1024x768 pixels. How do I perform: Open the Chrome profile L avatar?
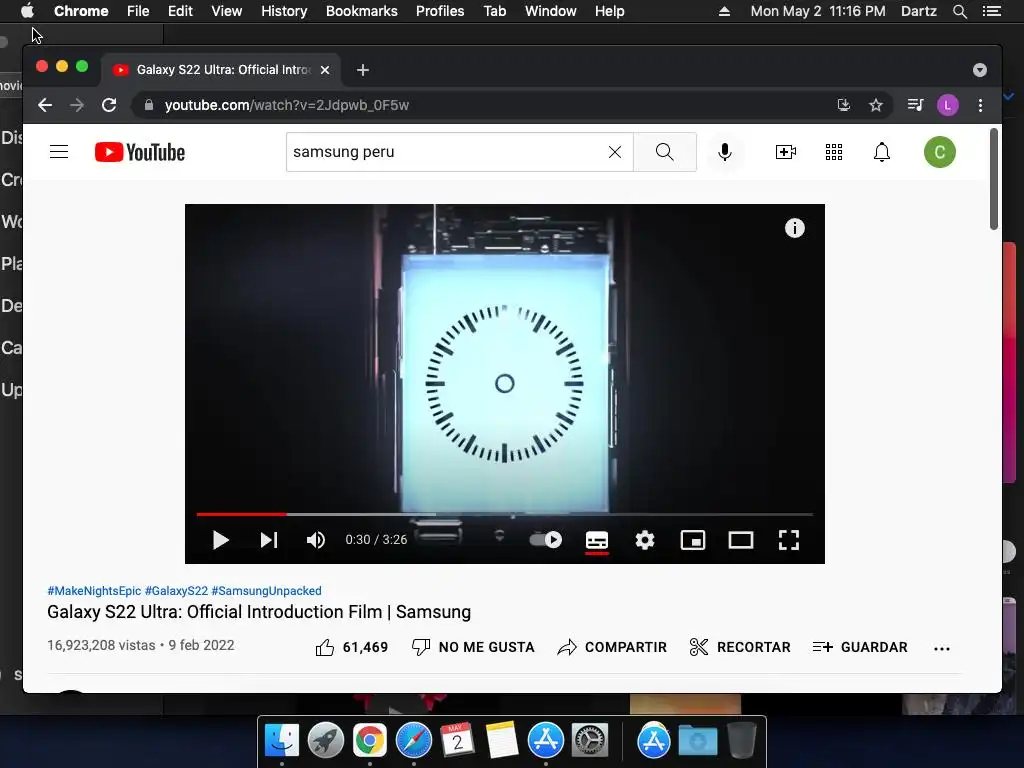coord(948,105)
